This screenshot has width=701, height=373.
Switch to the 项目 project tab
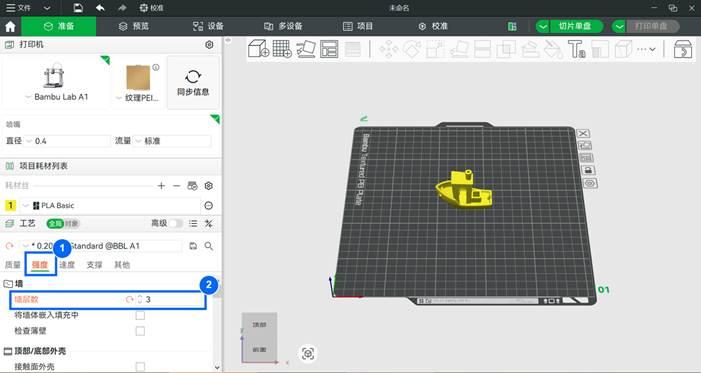pyautogui.click(x=358, y=26)
